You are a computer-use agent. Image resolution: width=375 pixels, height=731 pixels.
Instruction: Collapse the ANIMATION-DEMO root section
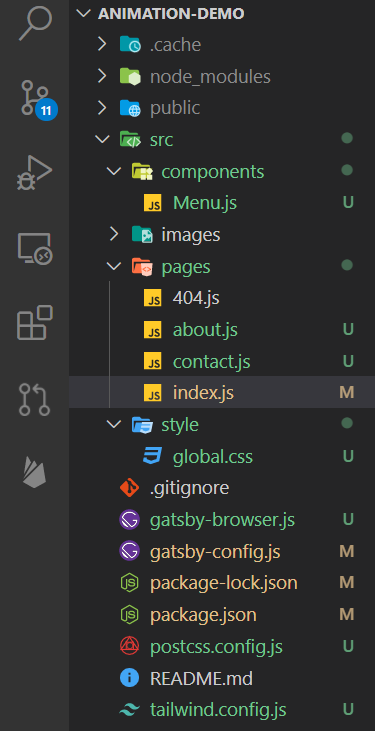click(x=83, y=14)
